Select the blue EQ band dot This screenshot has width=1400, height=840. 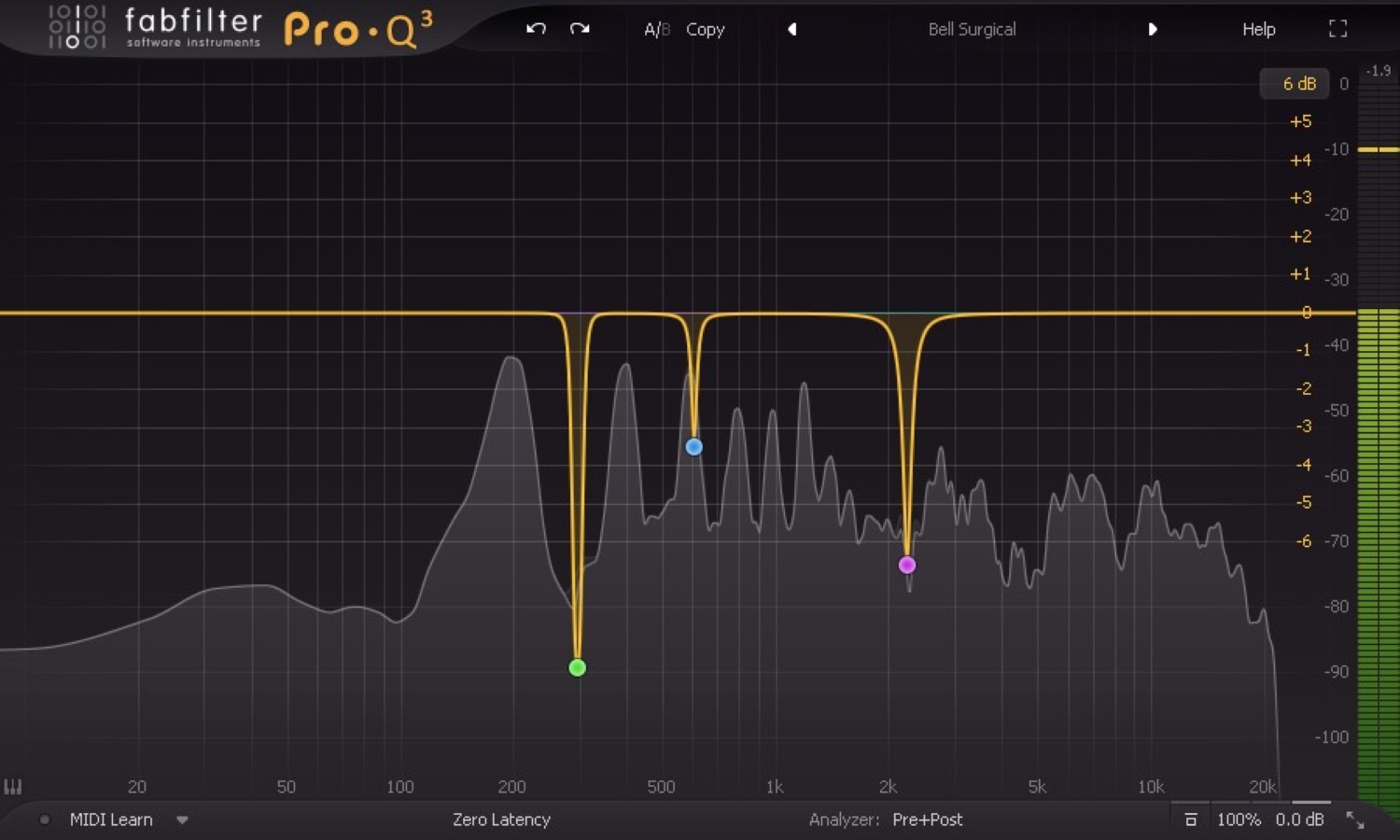(693, 447)
